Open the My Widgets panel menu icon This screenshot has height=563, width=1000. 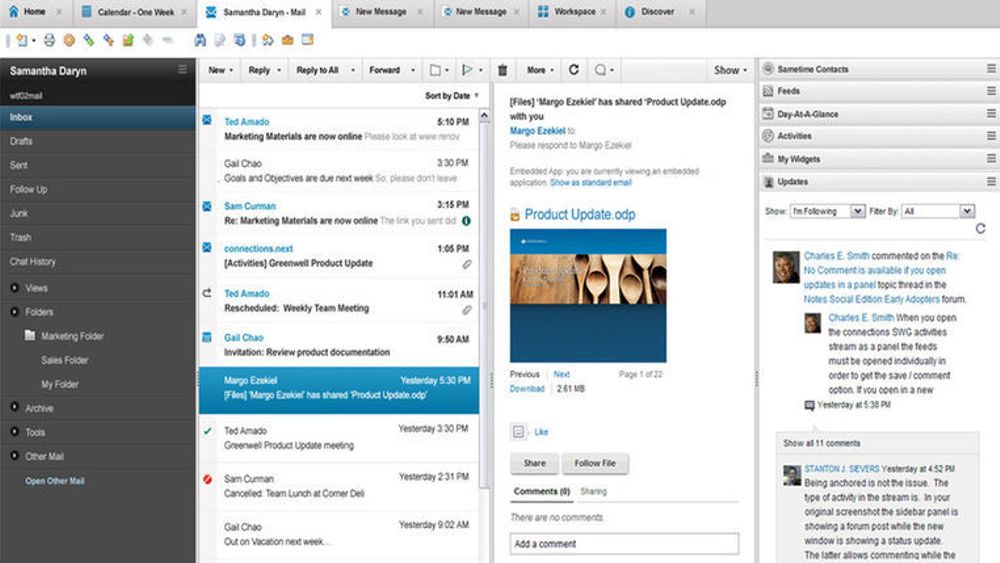(x=991, y=158)
